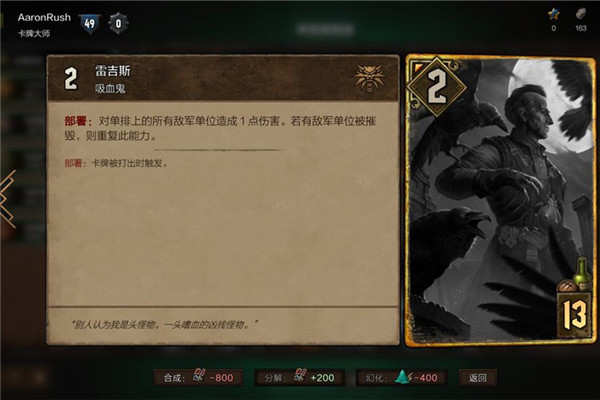
Task: Click the card power diamond showing 2
Action: click(x=437, y=87)
